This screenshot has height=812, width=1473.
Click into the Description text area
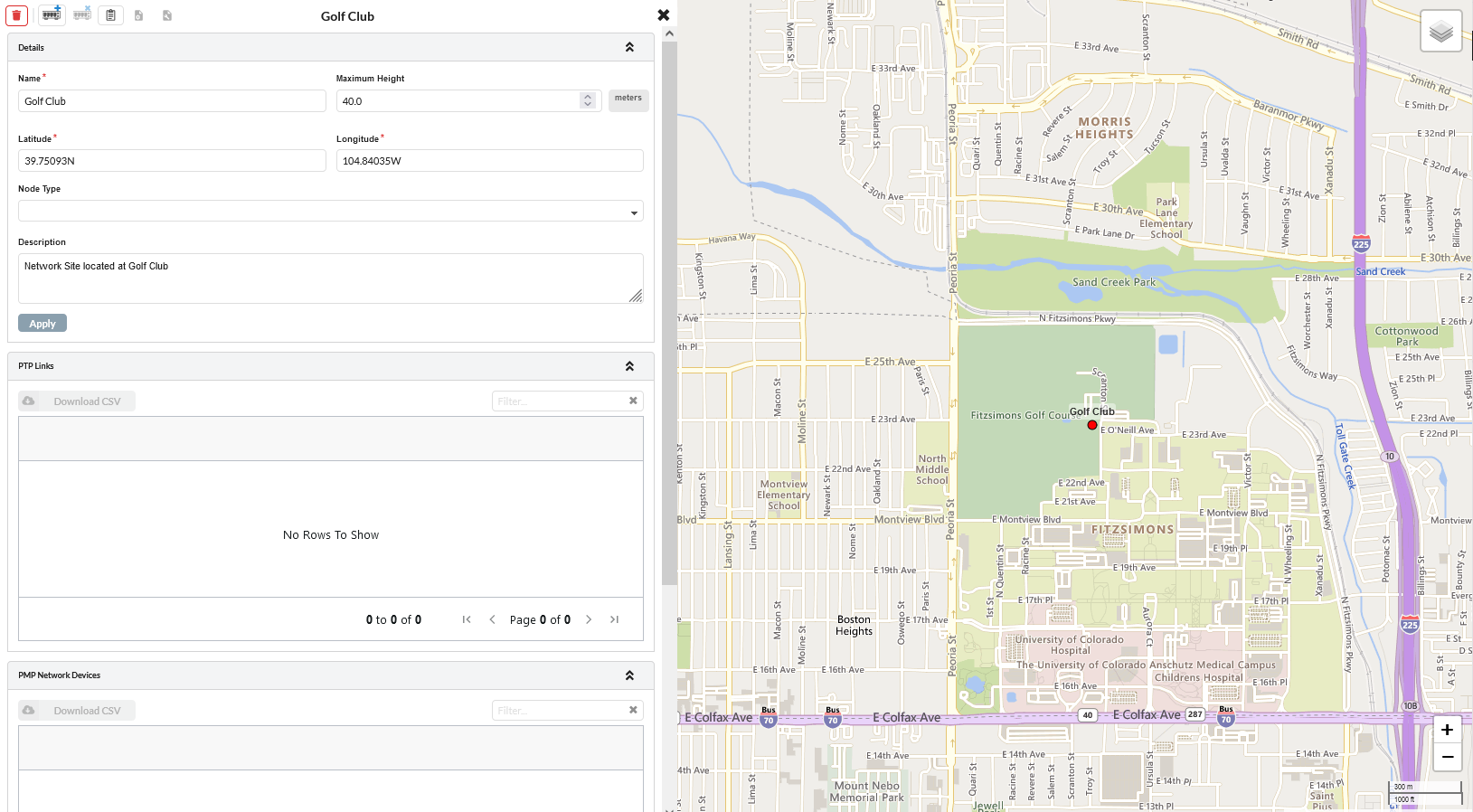331,279
